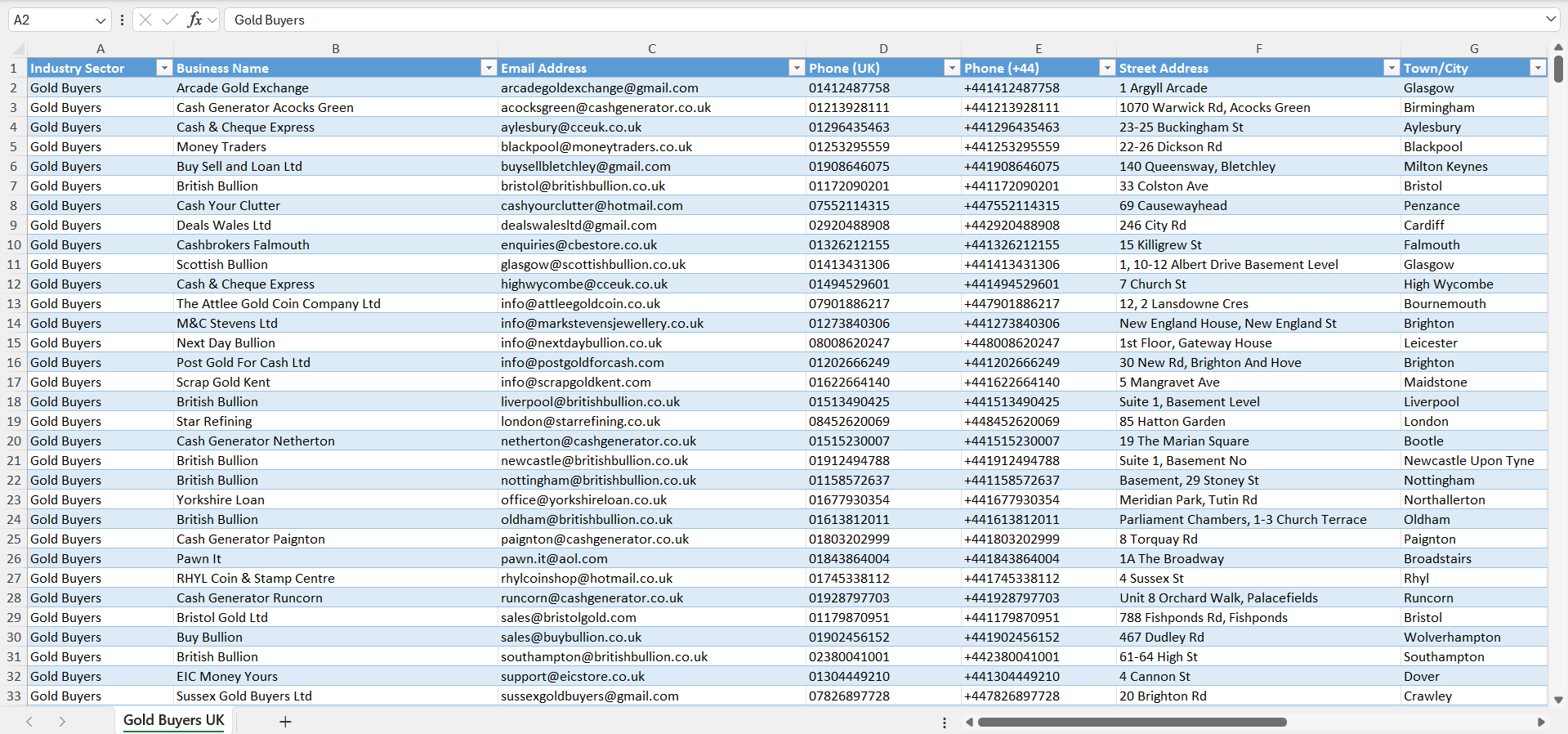Select column G header
Viewport: 1568px width, 734px height.
click(1474, 49)
